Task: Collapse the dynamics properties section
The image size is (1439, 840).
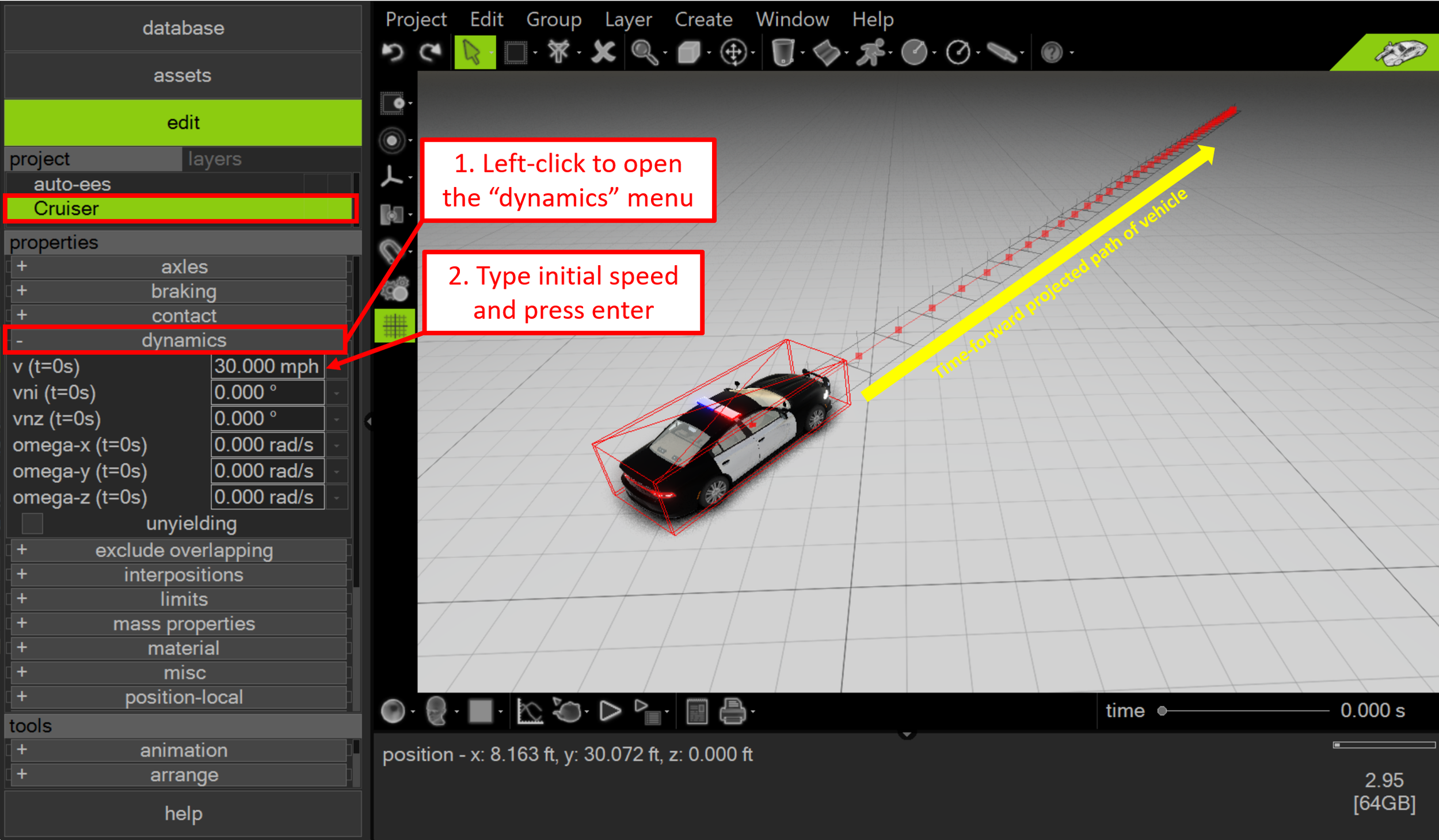Action: tap(183, 340)
